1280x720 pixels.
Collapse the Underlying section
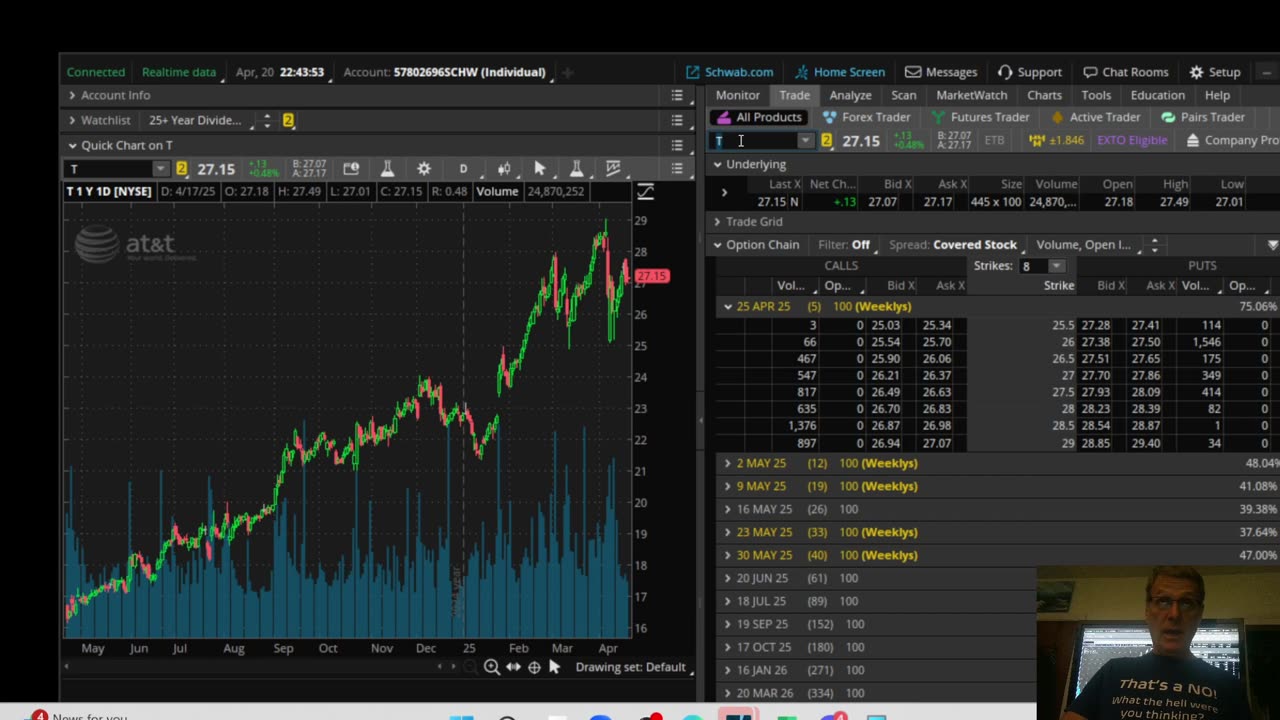717,164
